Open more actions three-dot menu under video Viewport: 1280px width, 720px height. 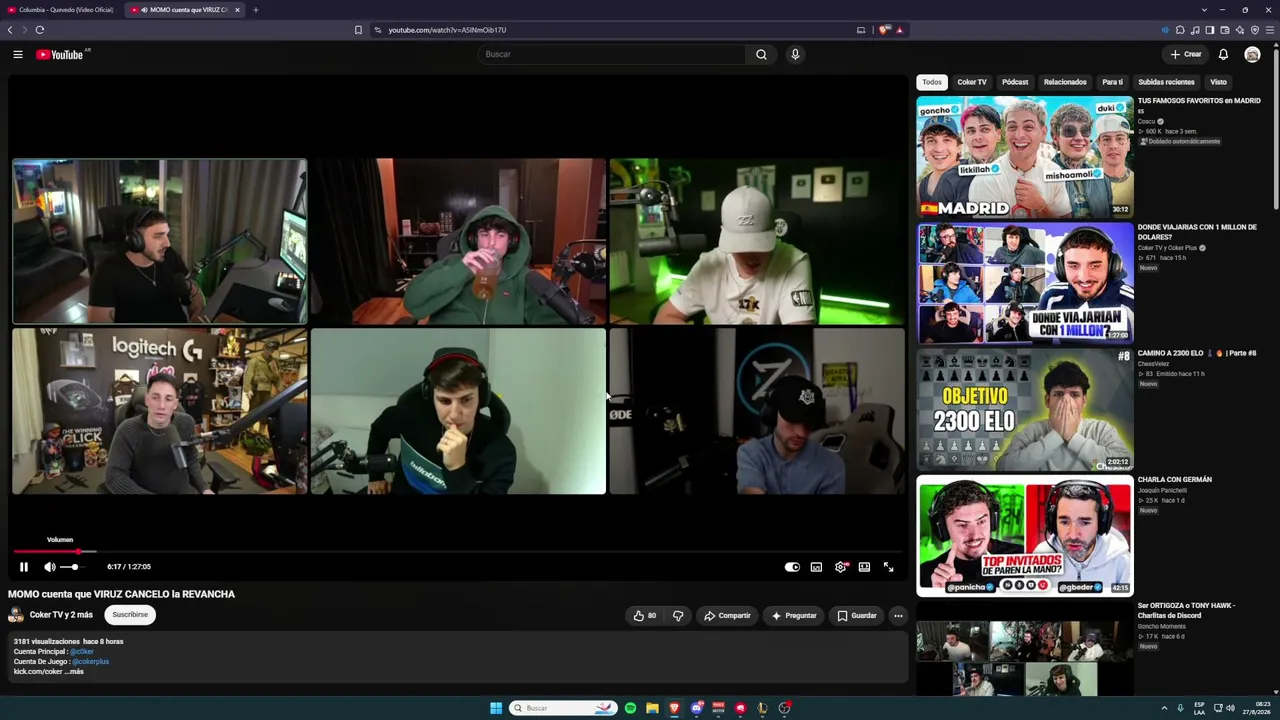pyautogui.click(x=898, y=616)
